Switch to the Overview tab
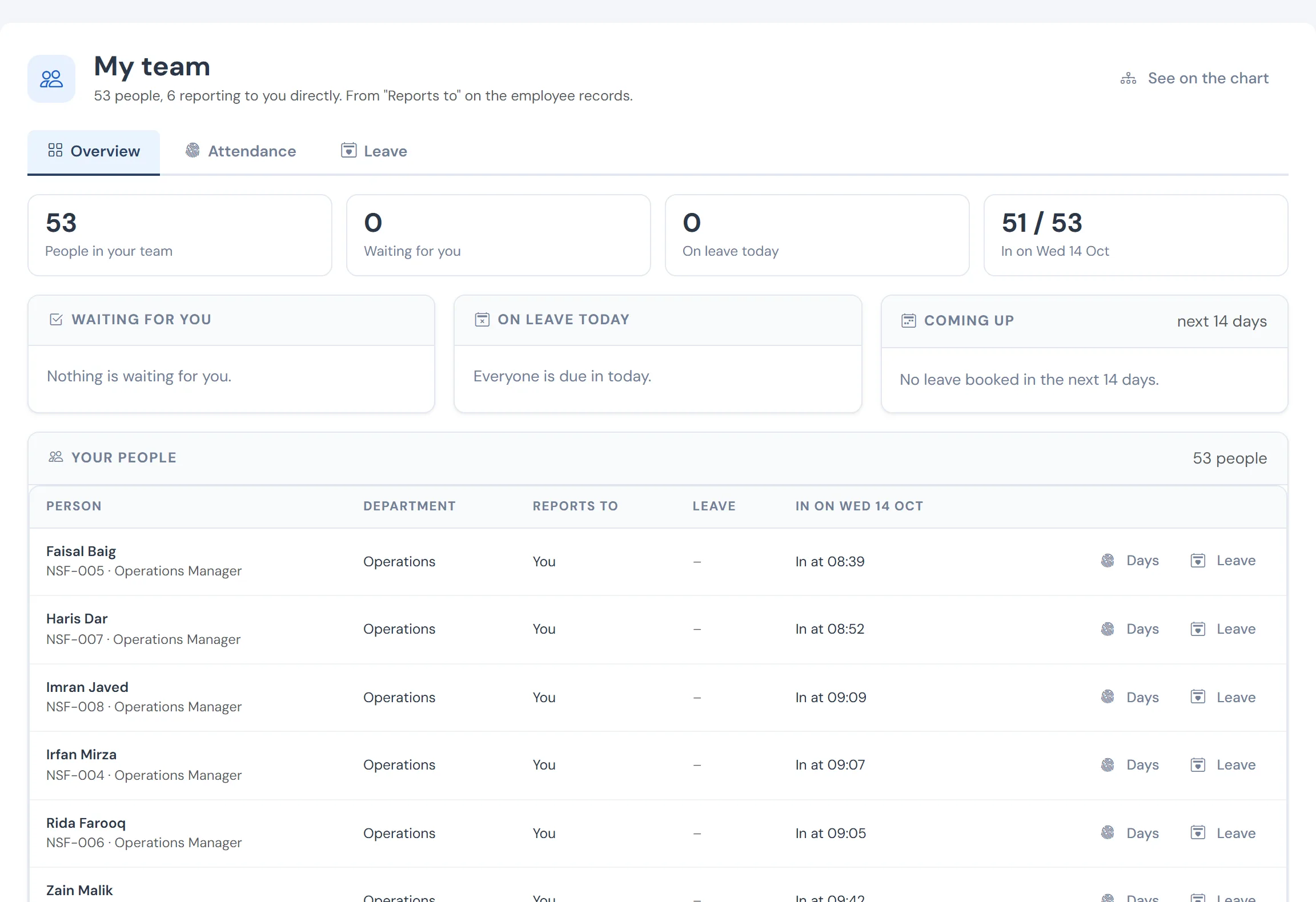This screenshot has height=902, width=1316. [94, 151]
